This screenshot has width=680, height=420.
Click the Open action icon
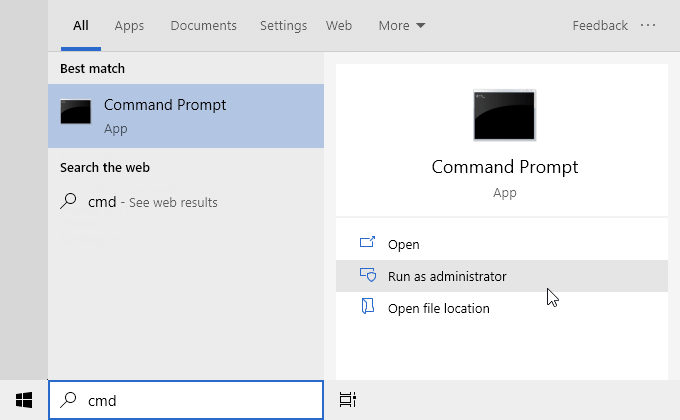[x=367, y=243]
